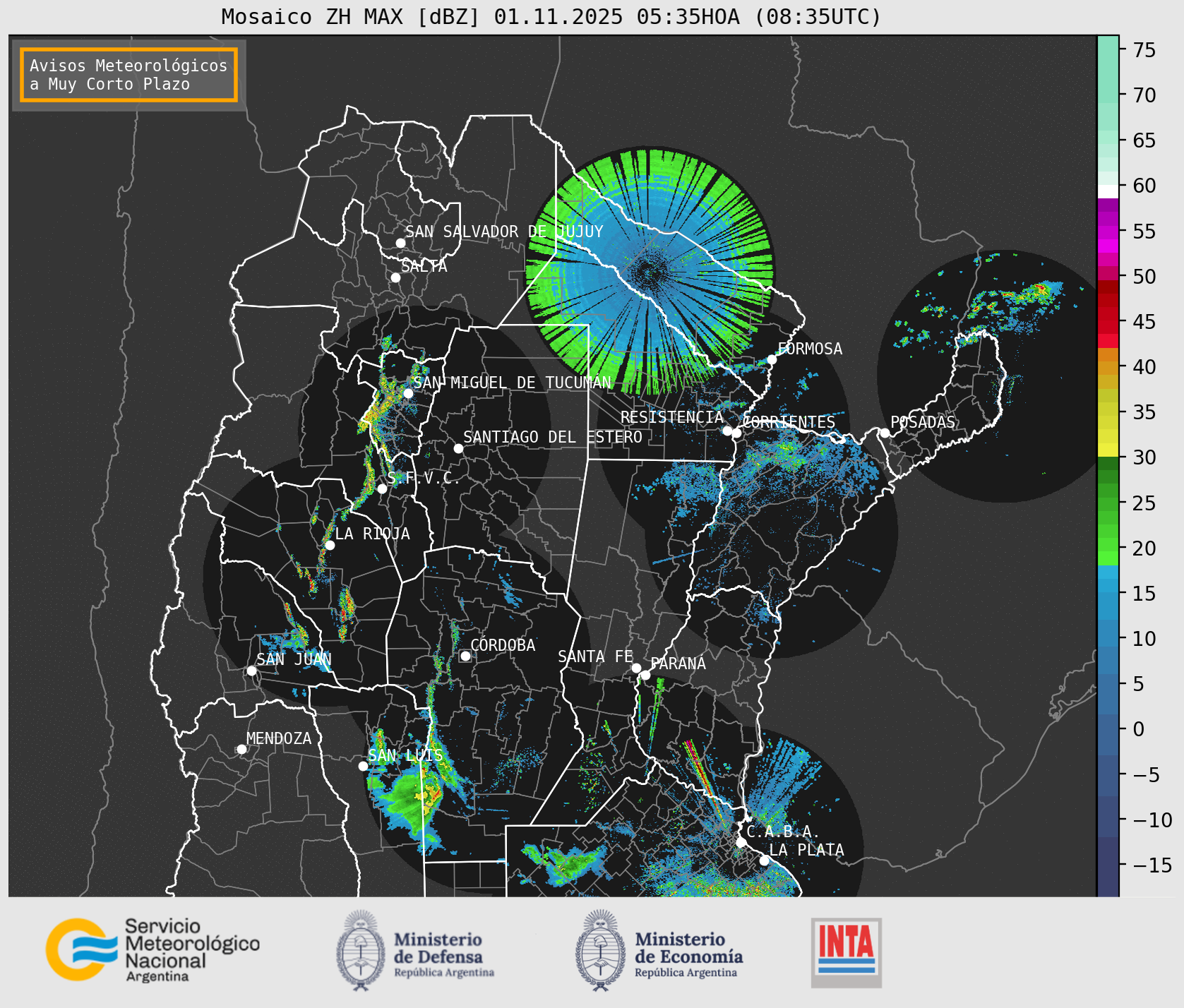The height and width of the screenshot is (1008, 1184).
Task: Click the 60 dBZ white band on color bar
Action: pyautogui.click(x=1108, y=191)
